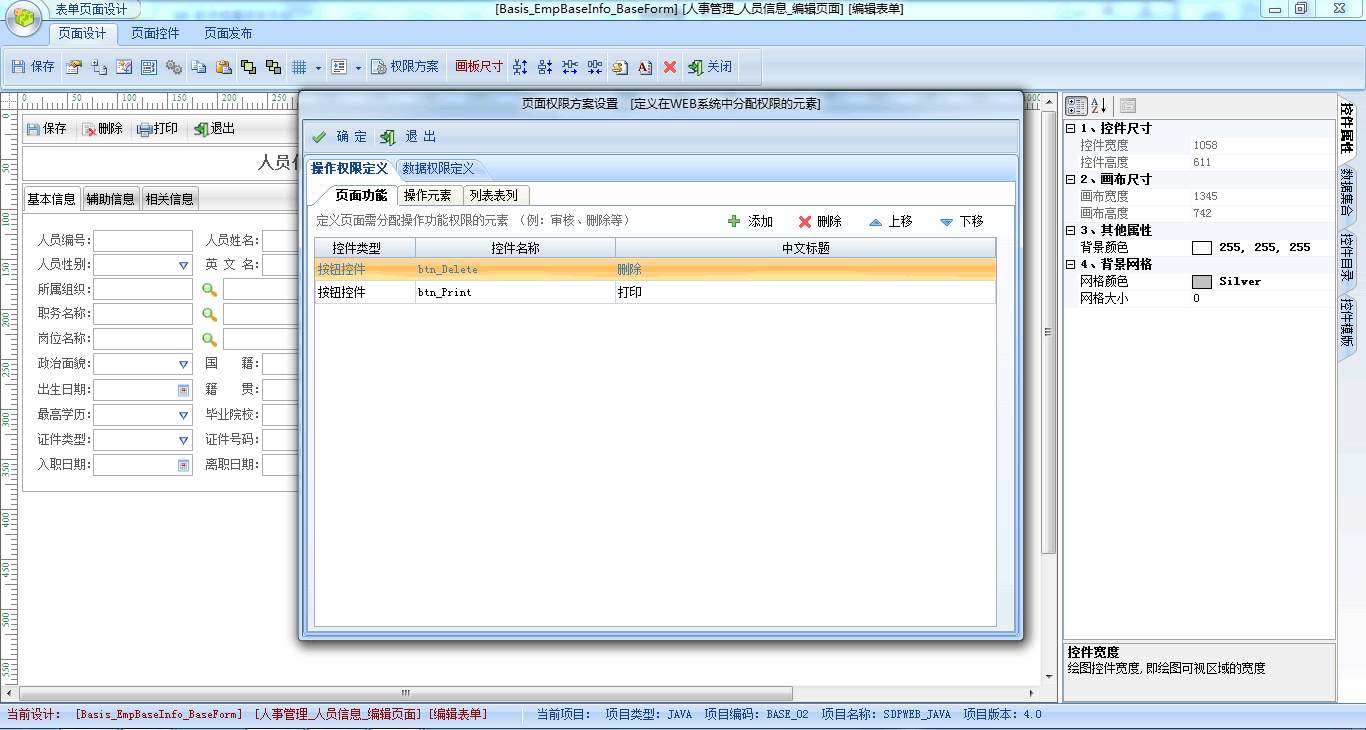Select 操作权限定义 tab in dialog

point(349,168)
